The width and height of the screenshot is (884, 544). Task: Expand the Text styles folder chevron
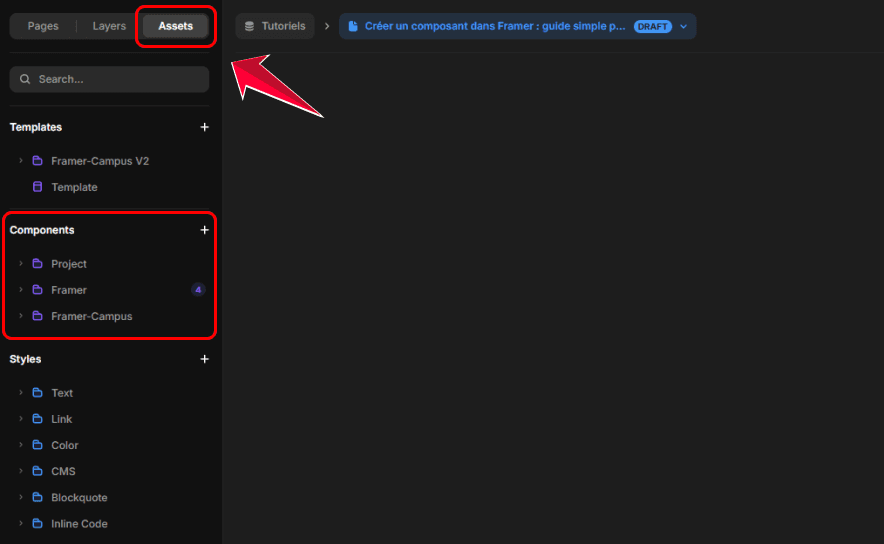coord(21,392)
